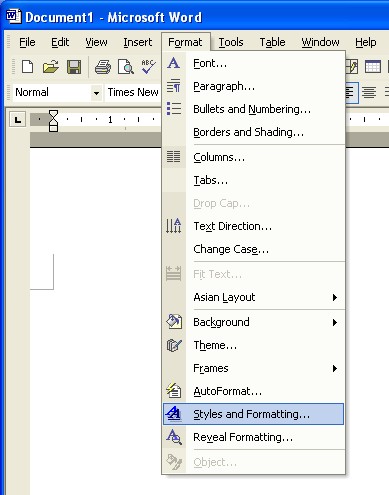Select Bullets and Numbering... entry
This screenshot has height=495, width=389.
click(253, 109)
